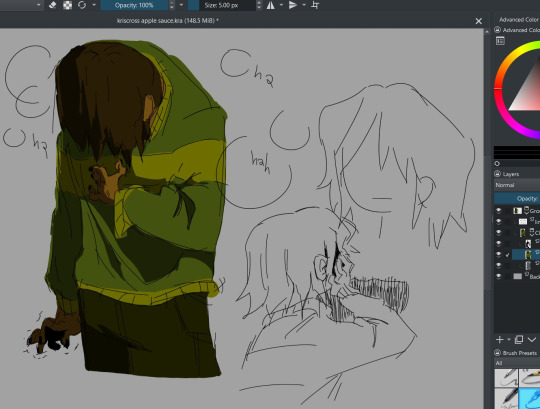
Task: Click the reload original brush preset icon
Action: click(x=82, y=5)
